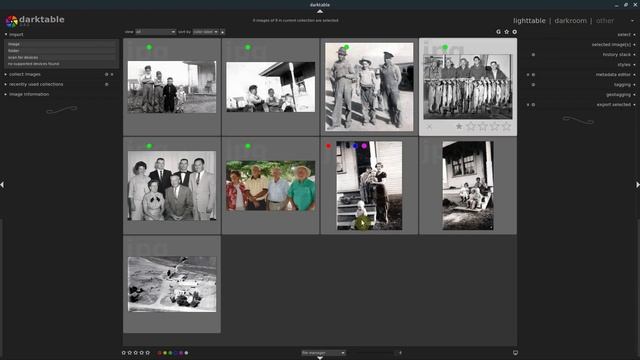This screenshot has width=640, height=360.
Task: Open the view list arrow beside other
Action: click(x=632, y=21)
